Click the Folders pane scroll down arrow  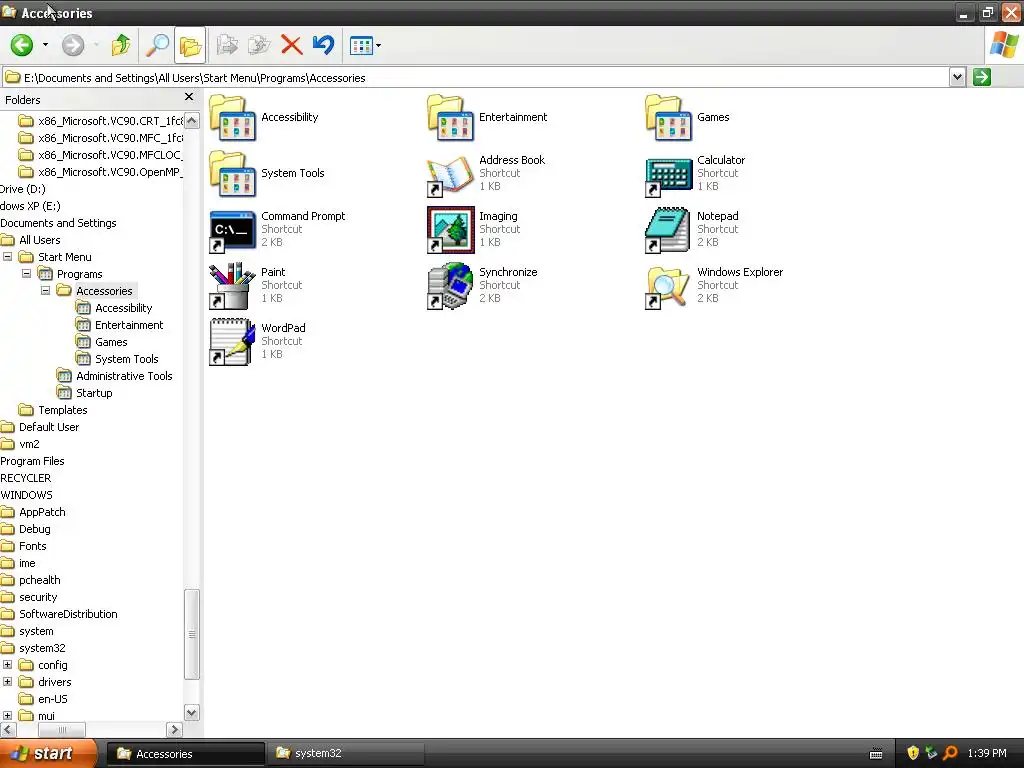[x=192, y=712]
